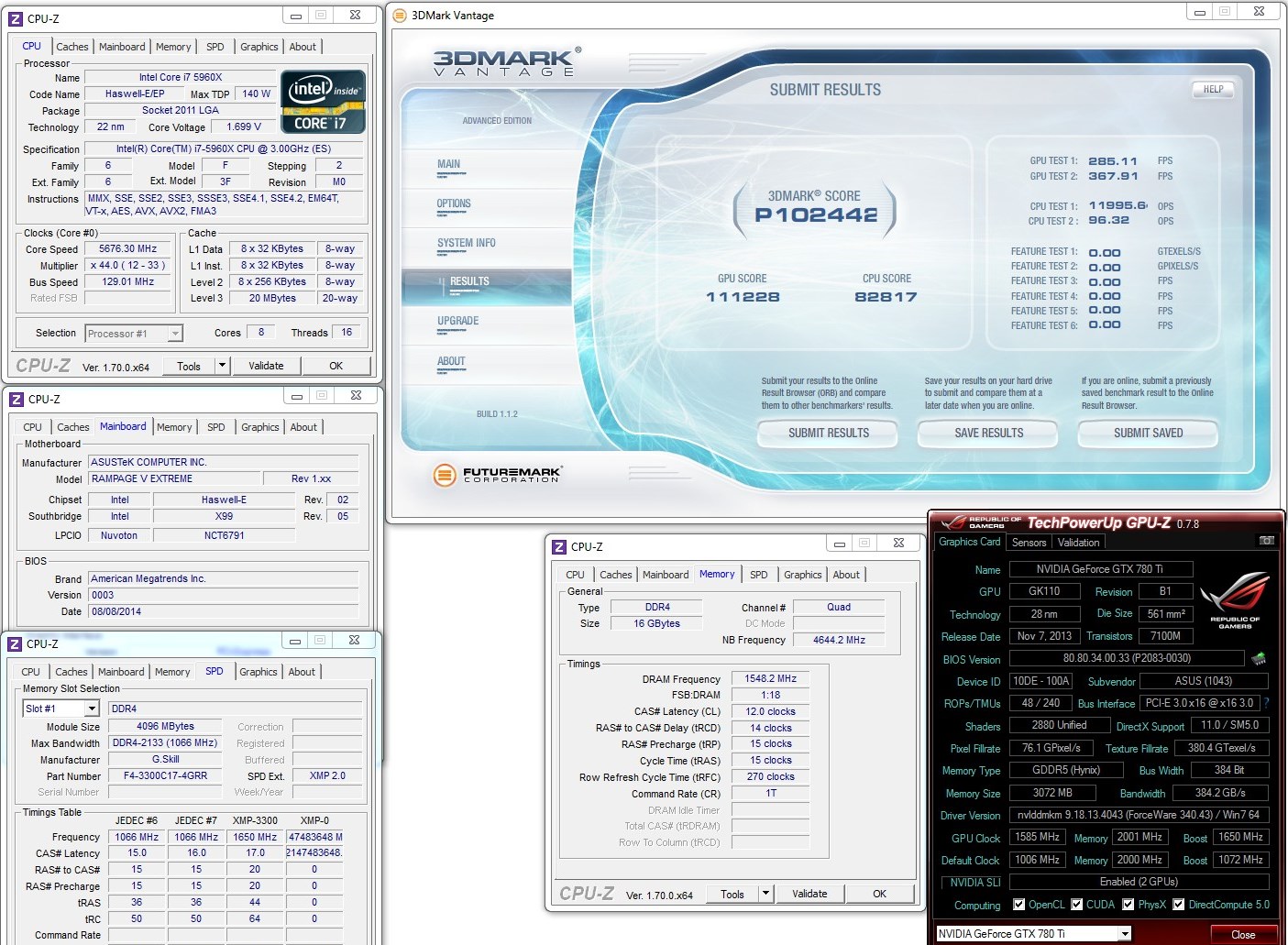Screen dimensions: 1288x945
Task: Click the Graphics Card tab in GPU-Z
Action: pos(970,542)
